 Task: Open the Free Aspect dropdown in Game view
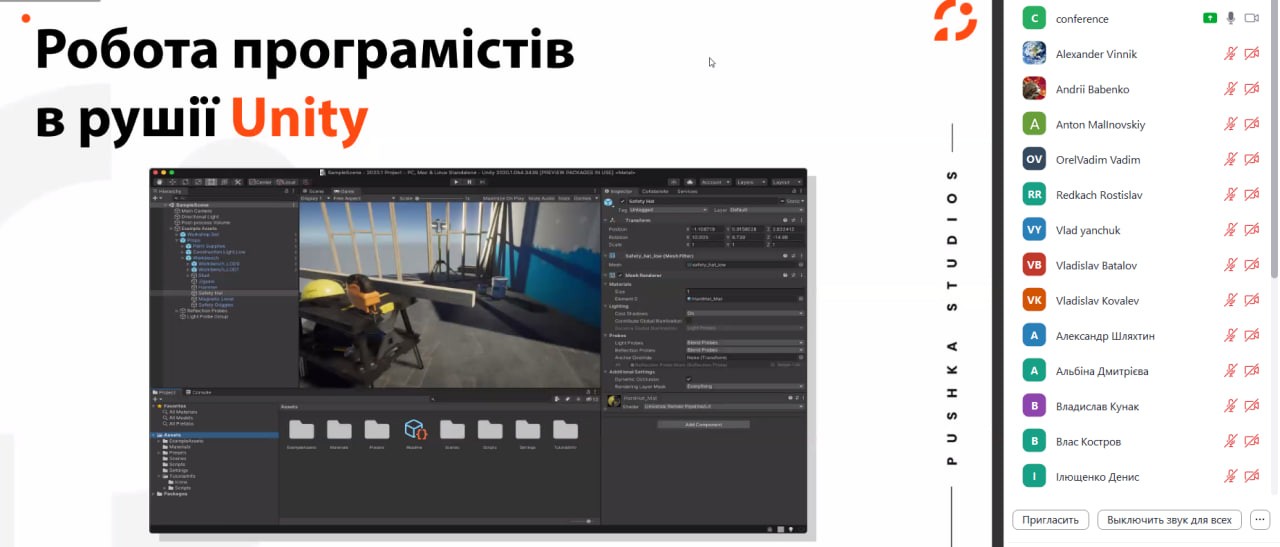pos(364,198)
